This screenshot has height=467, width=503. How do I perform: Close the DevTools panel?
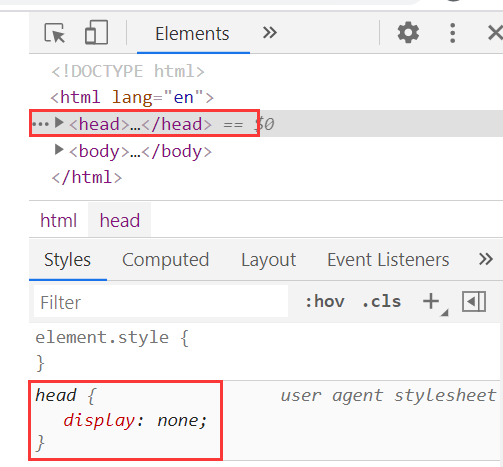(495, 33)
